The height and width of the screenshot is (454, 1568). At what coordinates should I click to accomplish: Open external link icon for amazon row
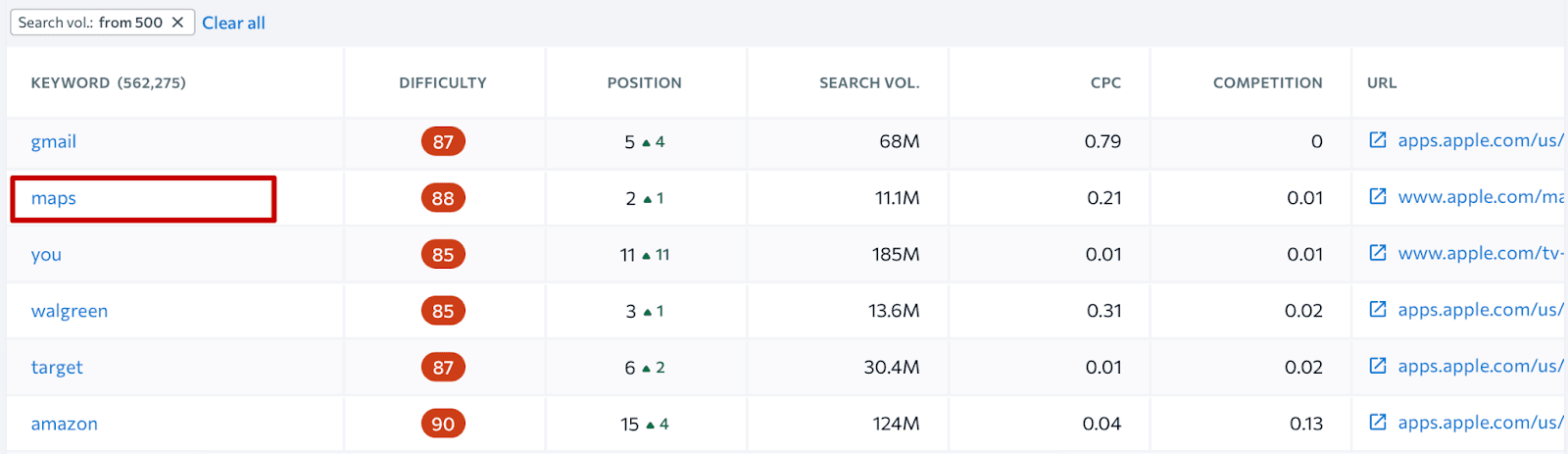tap(1377, 423)
